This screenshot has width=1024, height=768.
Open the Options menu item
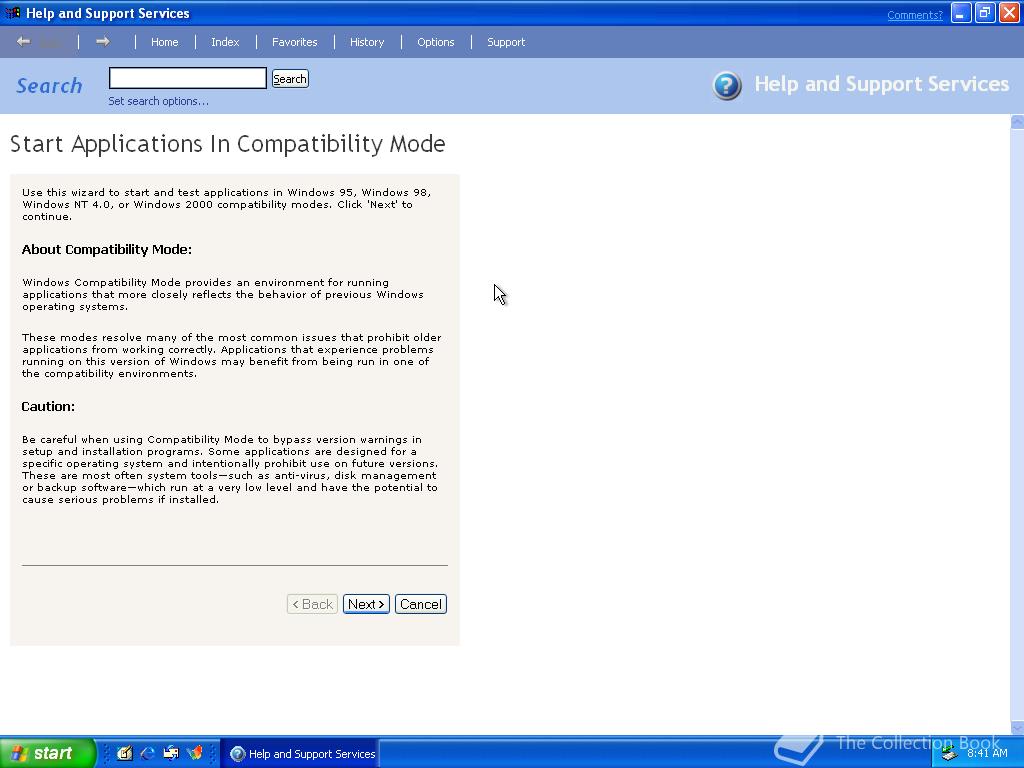pos(436,42)
